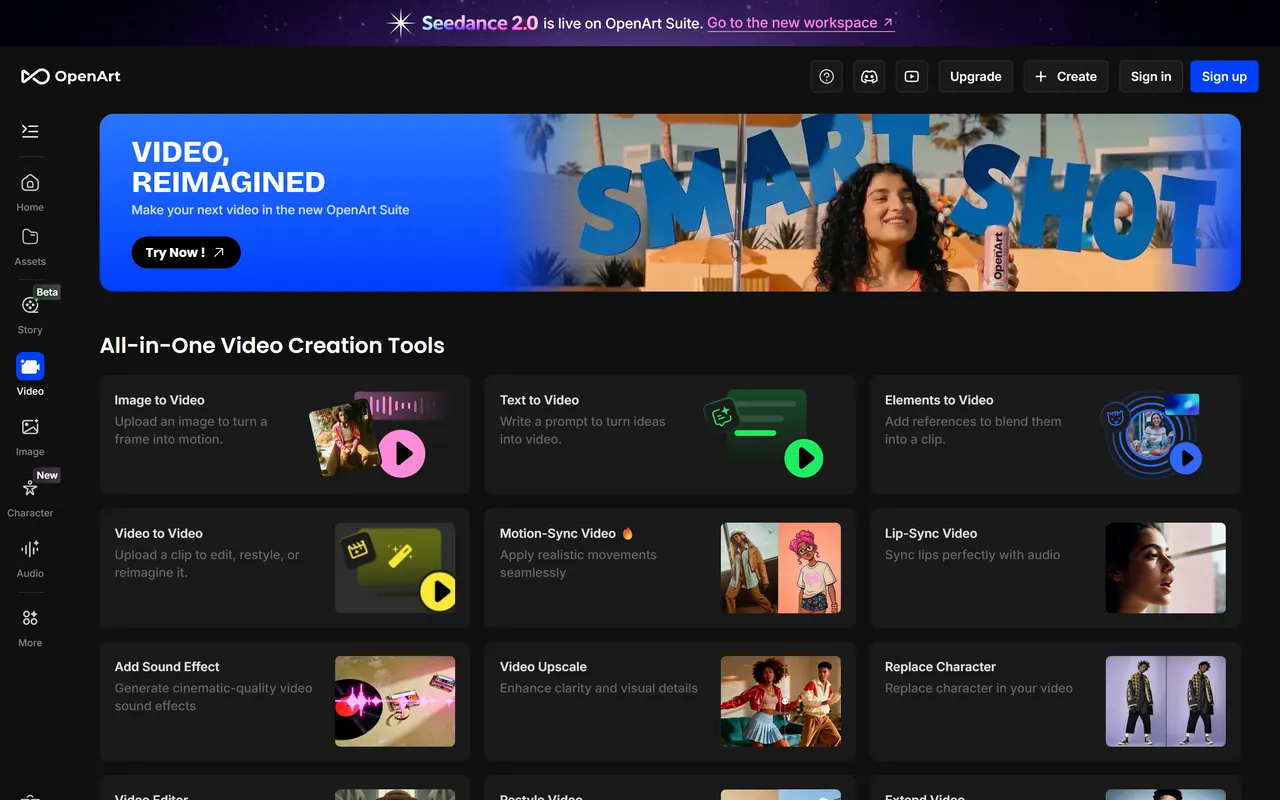Open the Character sidebar section
Image resolution: width=1280 pixels, height=800 pixels.
30,496
